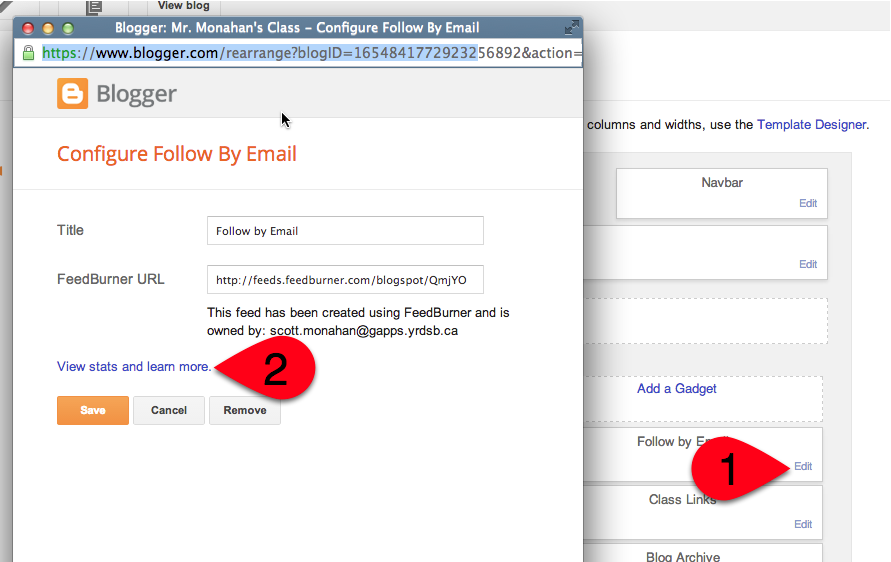Edit the Class Links gadget
Viewport: 891px width, 562px height.
pyautogui.click(x=803, y=524)
